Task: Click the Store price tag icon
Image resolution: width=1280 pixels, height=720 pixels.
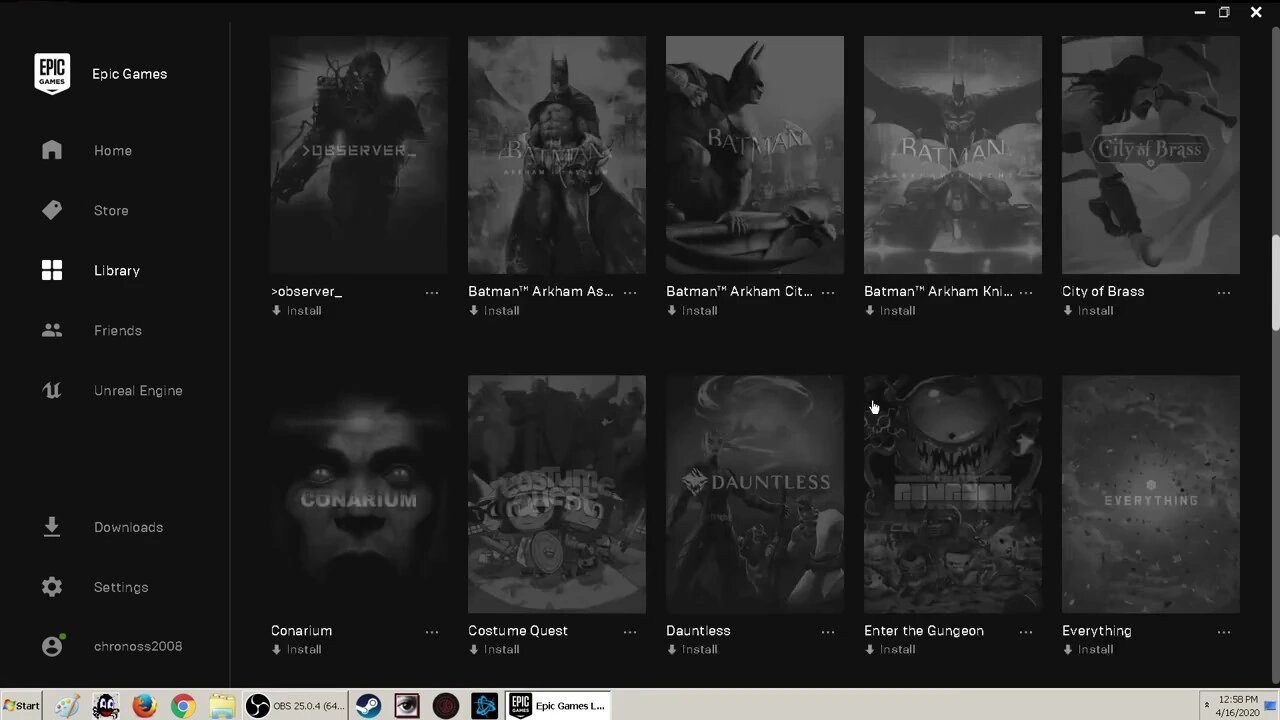Action: (x=52, y=210)
